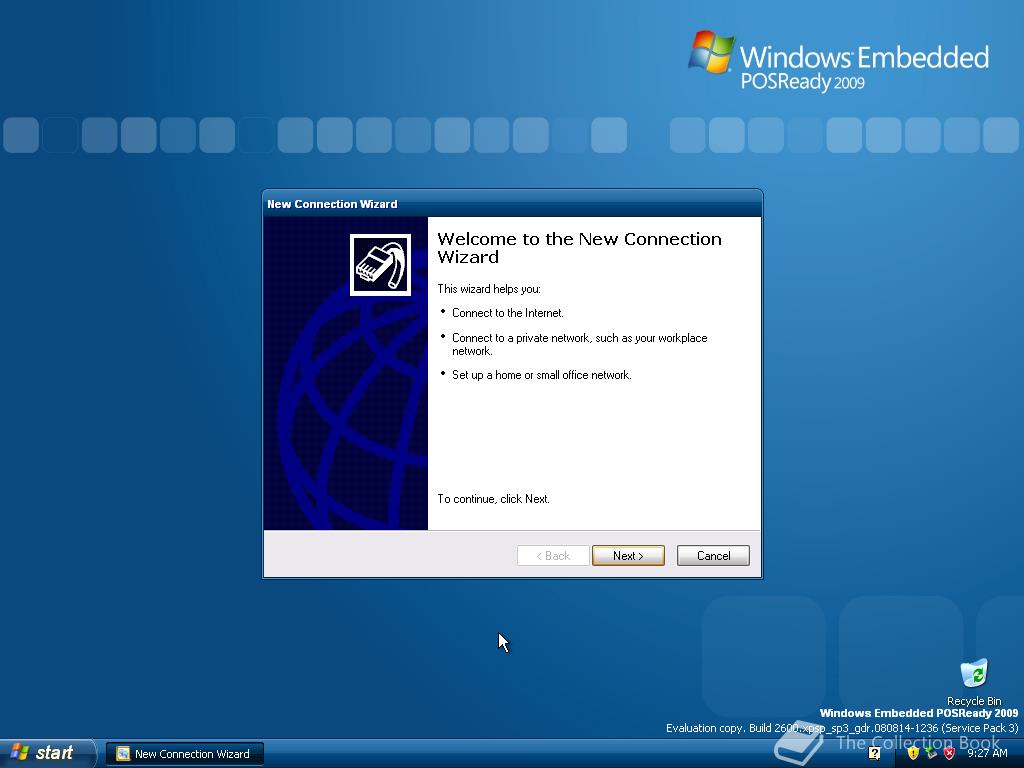
Task: Click the Next button in the wizard
Action: click(x=628, y=555)
